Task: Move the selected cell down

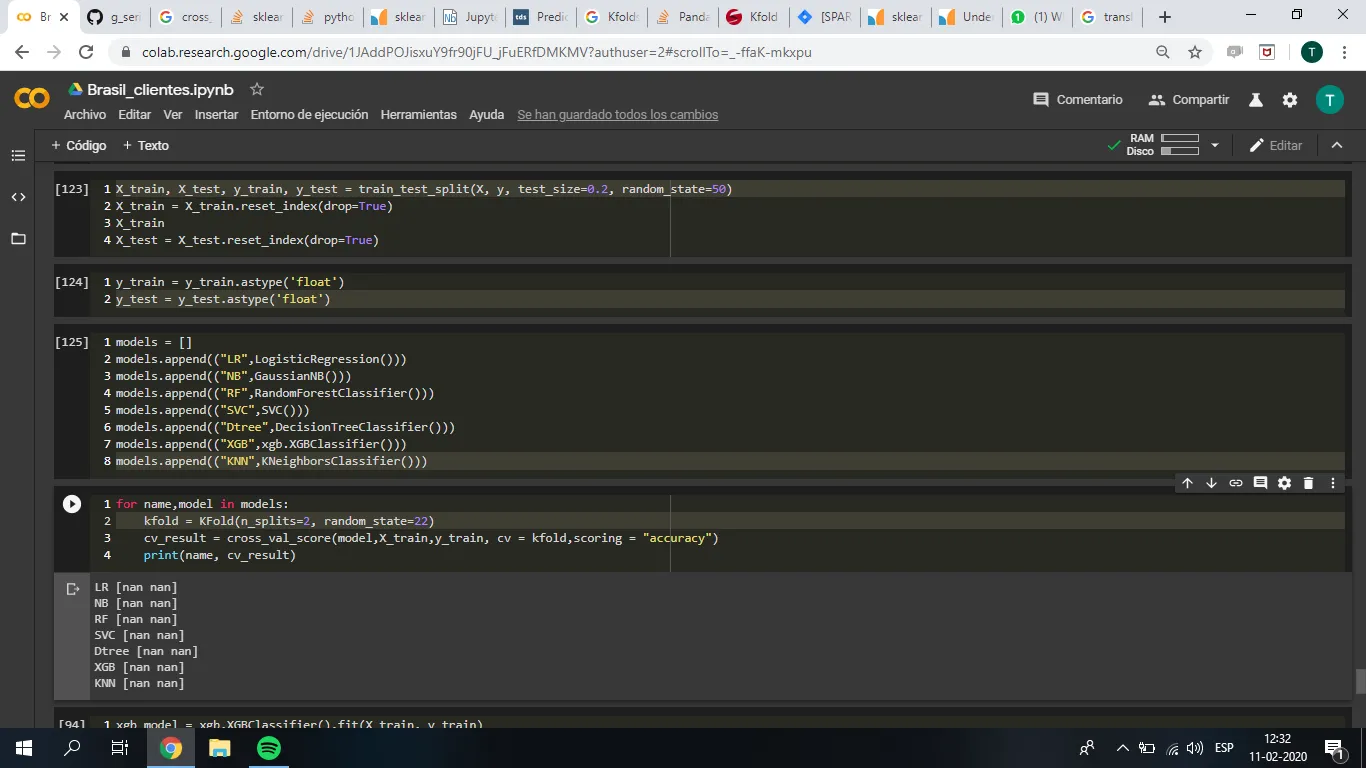Action: [1212, 483]
